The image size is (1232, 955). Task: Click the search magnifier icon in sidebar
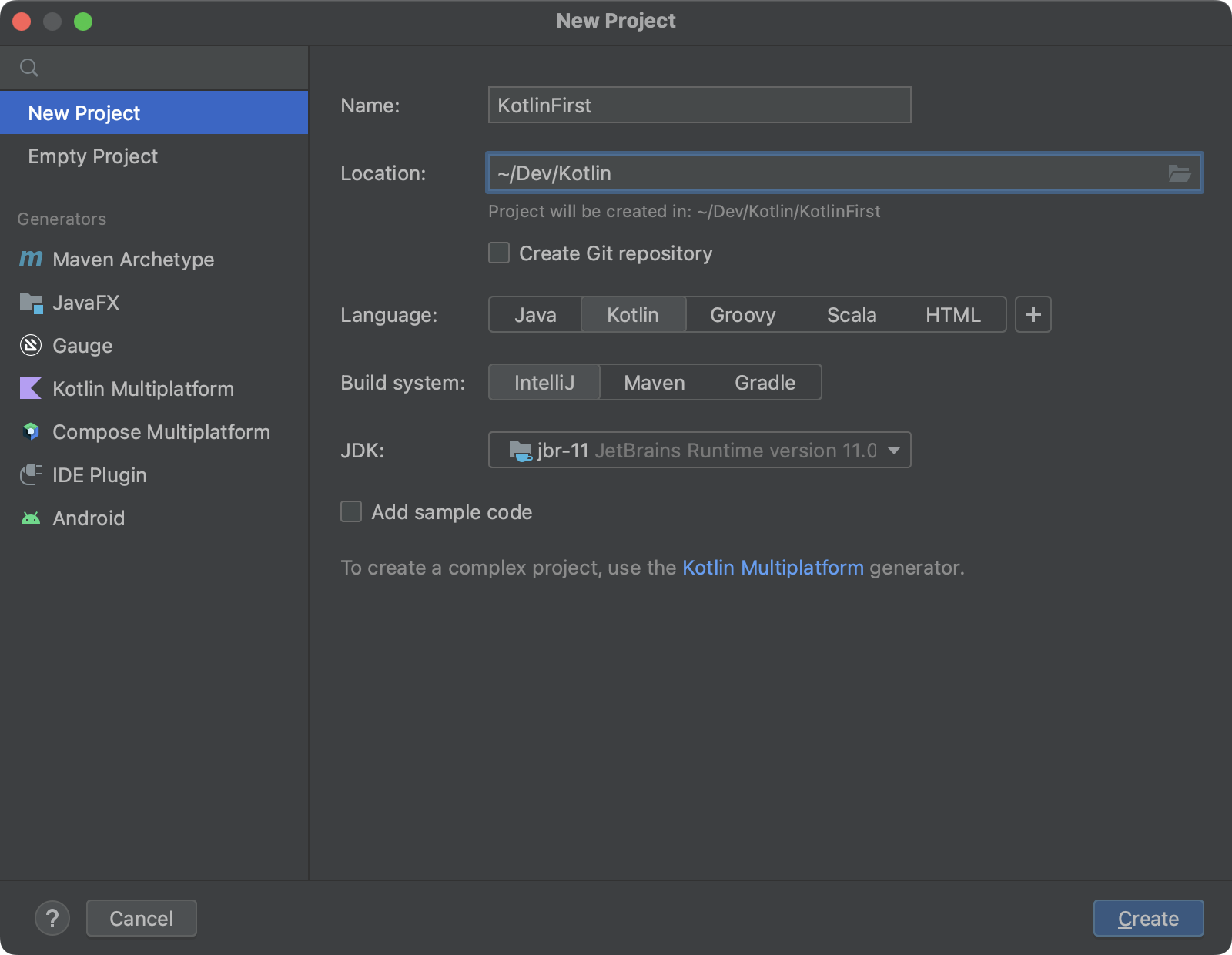(x=29, y=68)
